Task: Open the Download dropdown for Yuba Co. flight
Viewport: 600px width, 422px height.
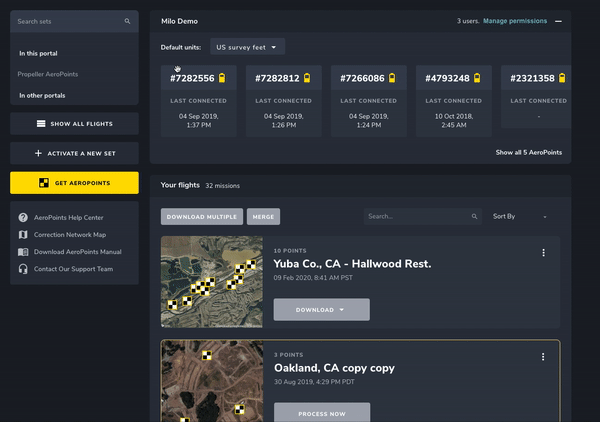Action: pyautogui.click(x=321, y=310)
